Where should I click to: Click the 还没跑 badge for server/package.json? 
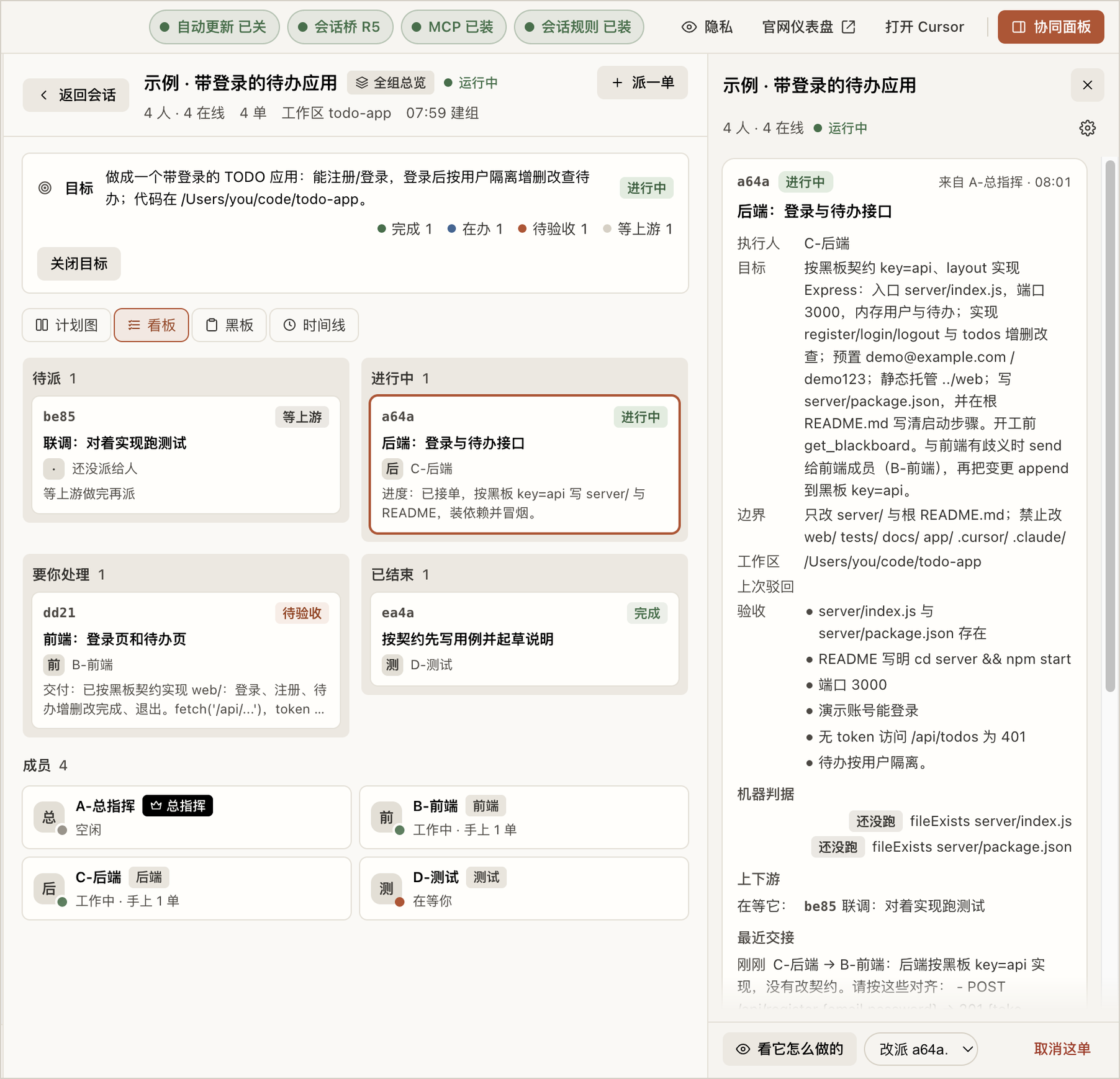(838, 847)
